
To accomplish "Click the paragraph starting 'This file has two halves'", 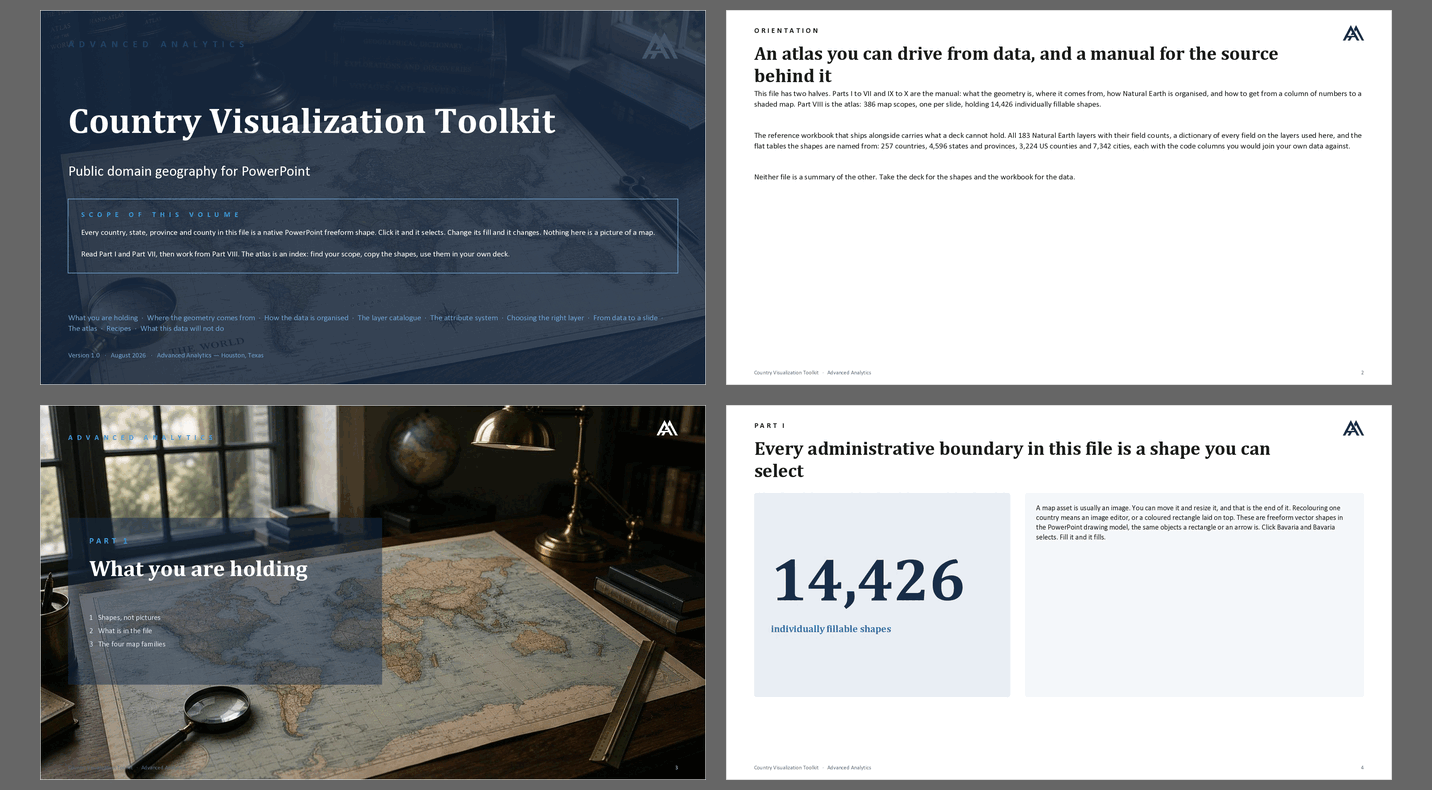I will point(1057,99).
